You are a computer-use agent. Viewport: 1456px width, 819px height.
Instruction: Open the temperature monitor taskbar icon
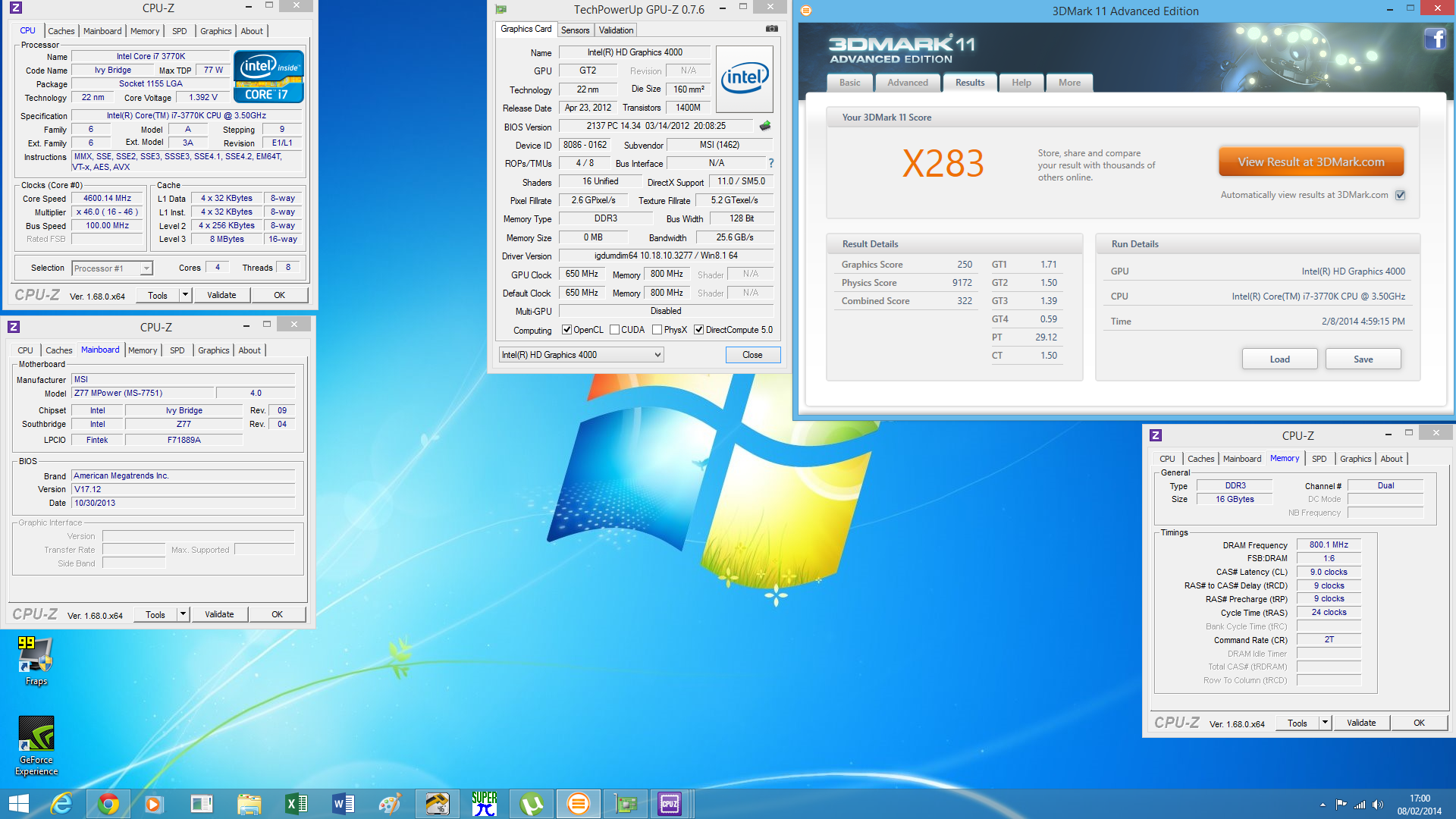437,804
